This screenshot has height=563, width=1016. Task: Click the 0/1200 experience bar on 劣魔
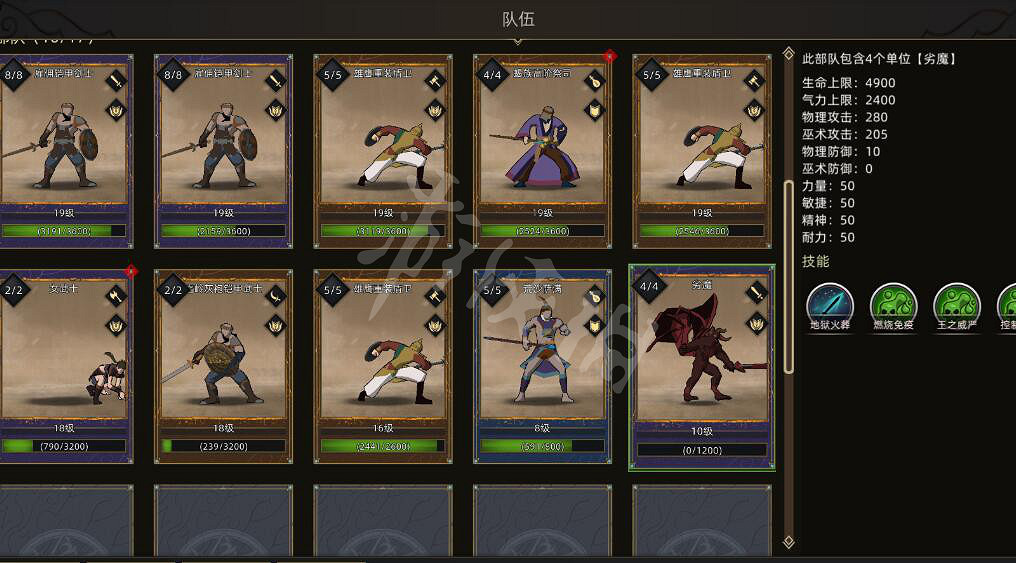[702, 450]
